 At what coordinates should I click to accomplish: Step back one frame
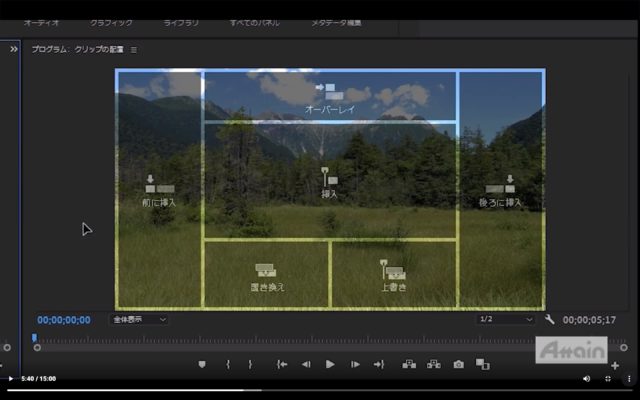(x=306, y=364)
